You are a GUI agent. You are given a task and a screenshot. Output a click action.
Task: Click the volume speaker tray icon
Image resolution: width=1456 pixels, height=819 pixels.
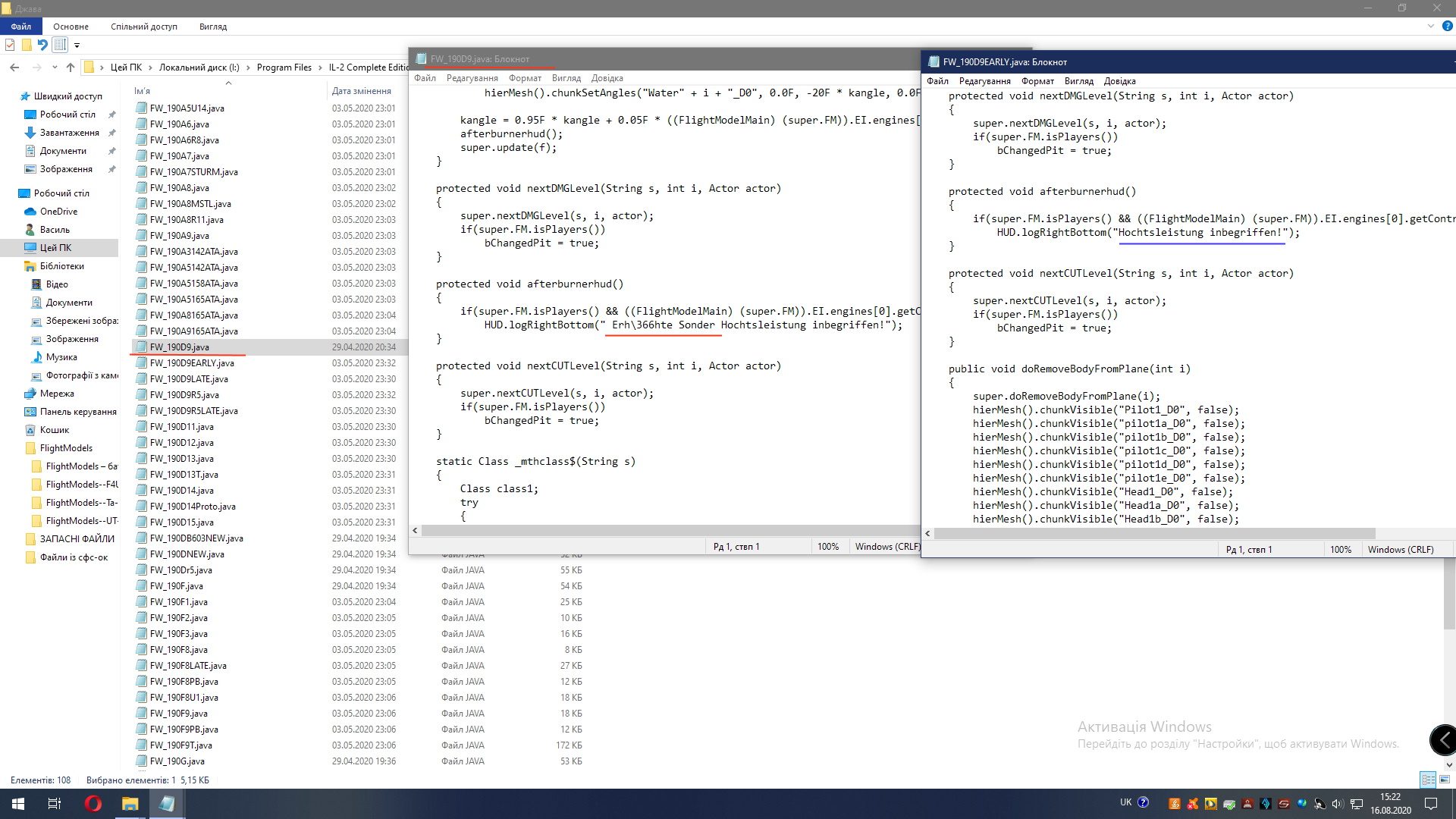pyautogui.click(x=1337, y=804)
